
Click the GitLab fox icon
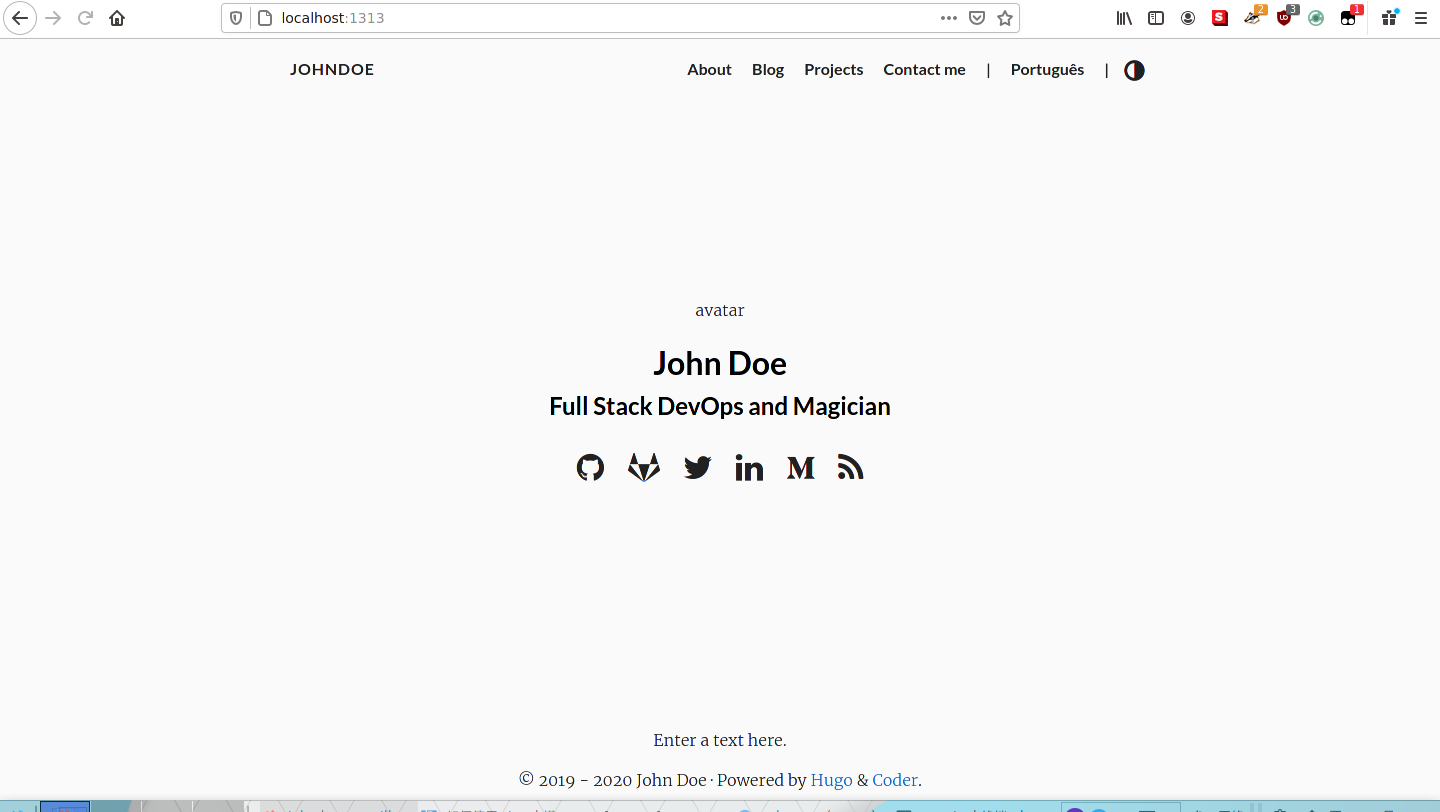tap(644, 467)
